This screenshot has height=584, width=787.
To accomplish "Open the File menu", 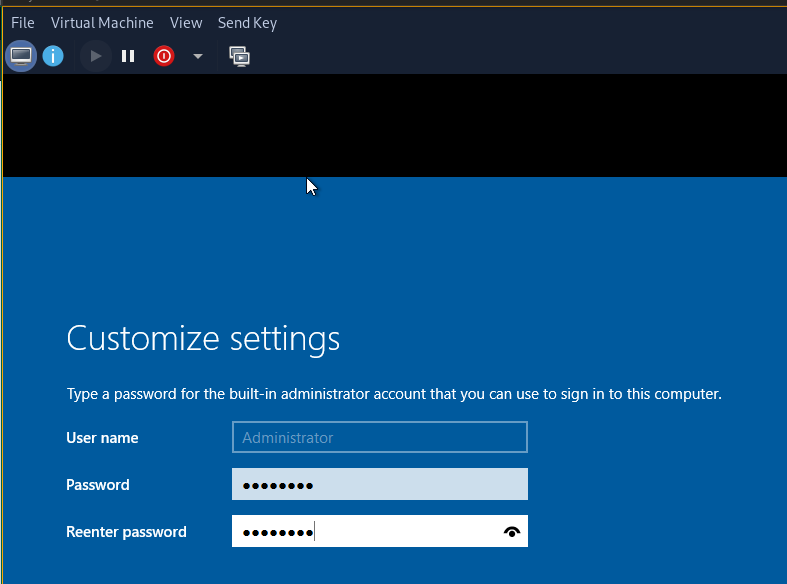I will point(23,23).
